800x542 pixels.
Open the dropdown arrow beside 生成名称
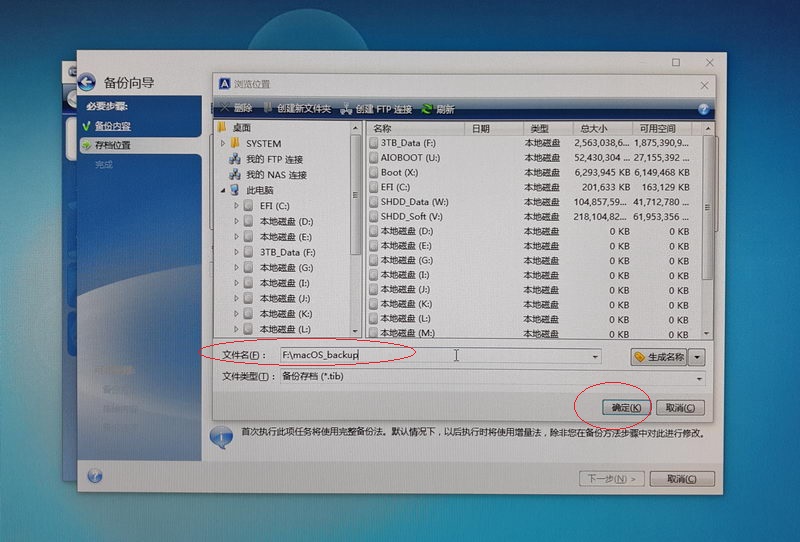[x=697, y=357]
